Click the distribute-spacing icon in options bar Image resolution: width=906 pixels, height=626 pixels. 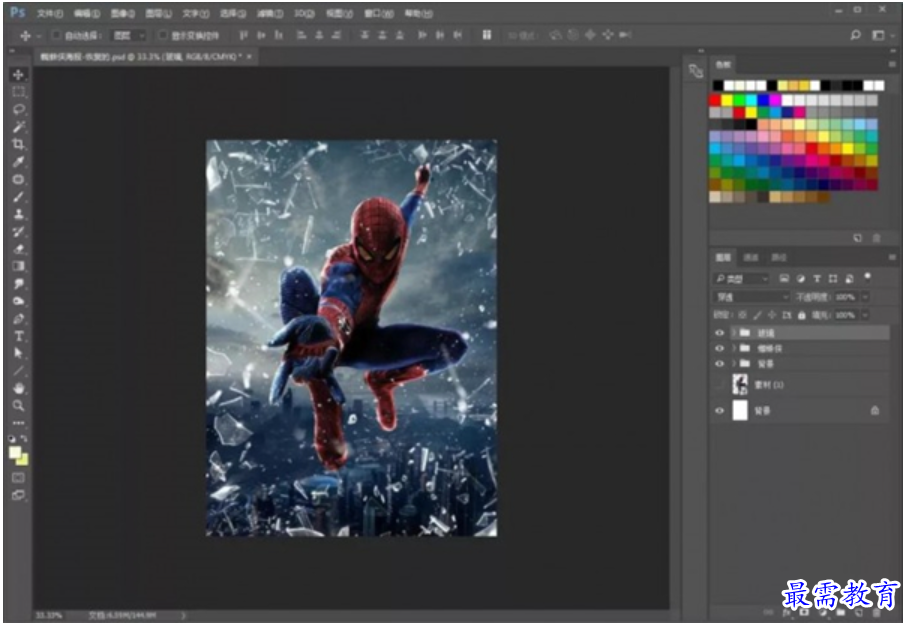pyautogui.click(x=487, y=35)
